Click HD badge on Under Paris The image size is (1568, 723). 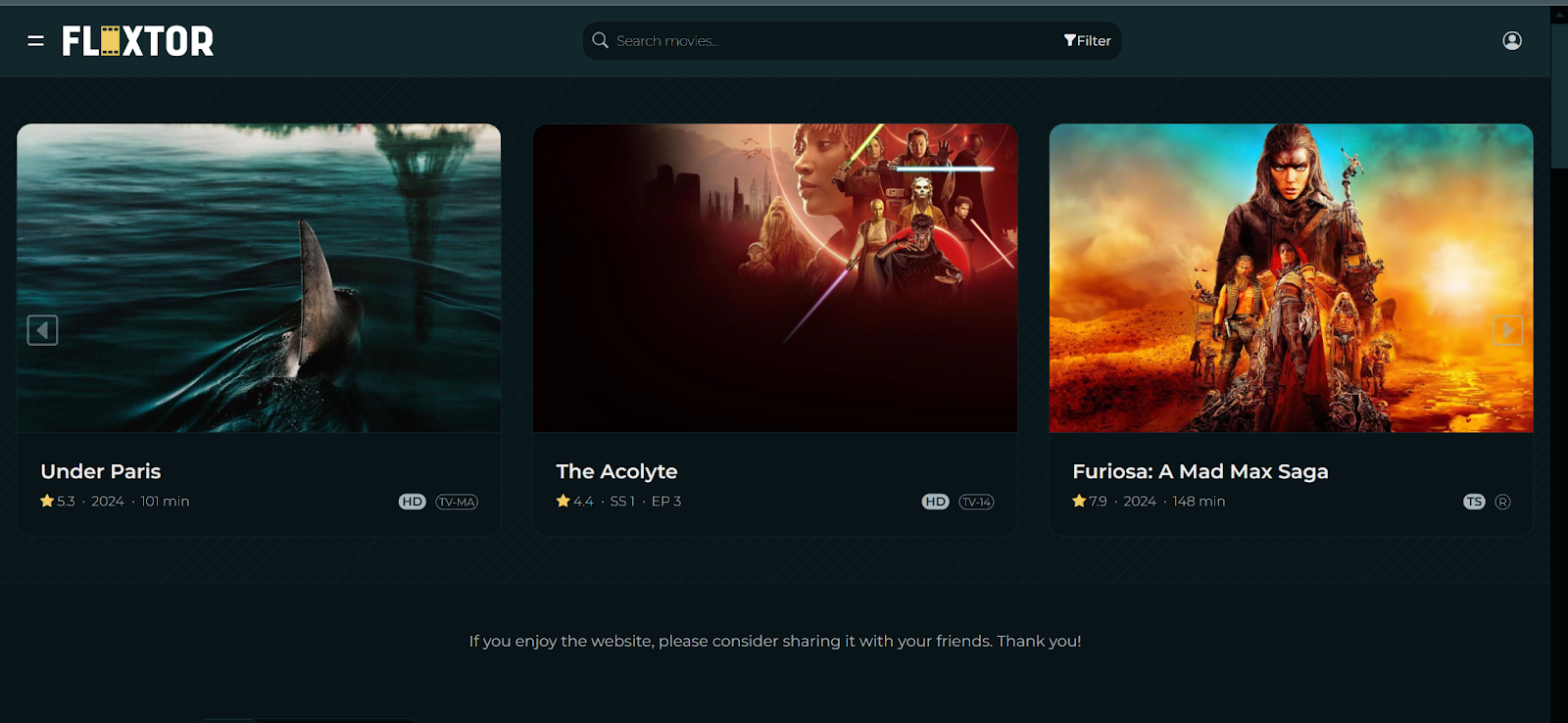pos(413,502)
